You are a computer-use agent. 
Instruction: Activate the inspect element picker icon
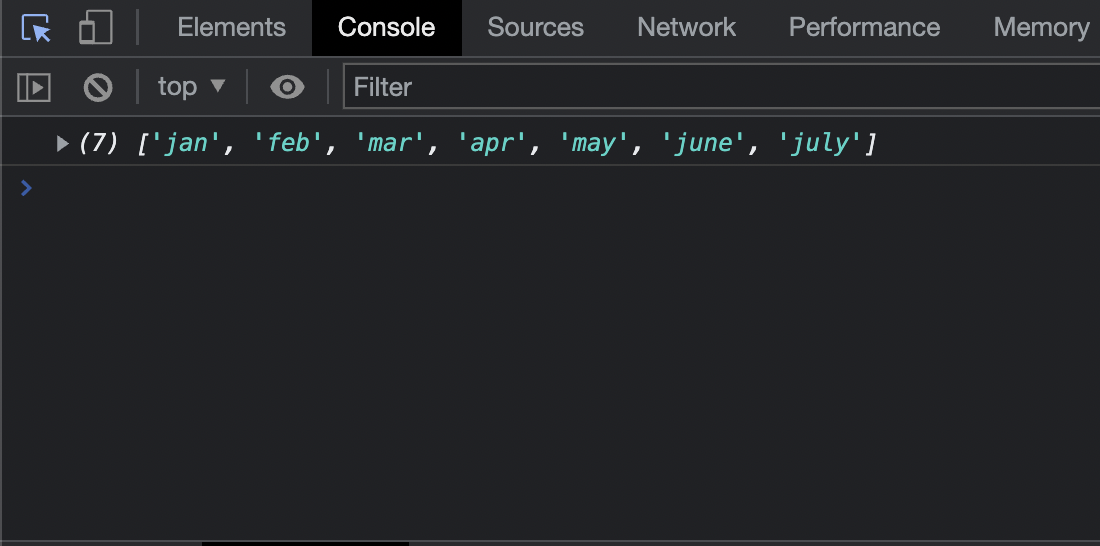click(36, 28)
